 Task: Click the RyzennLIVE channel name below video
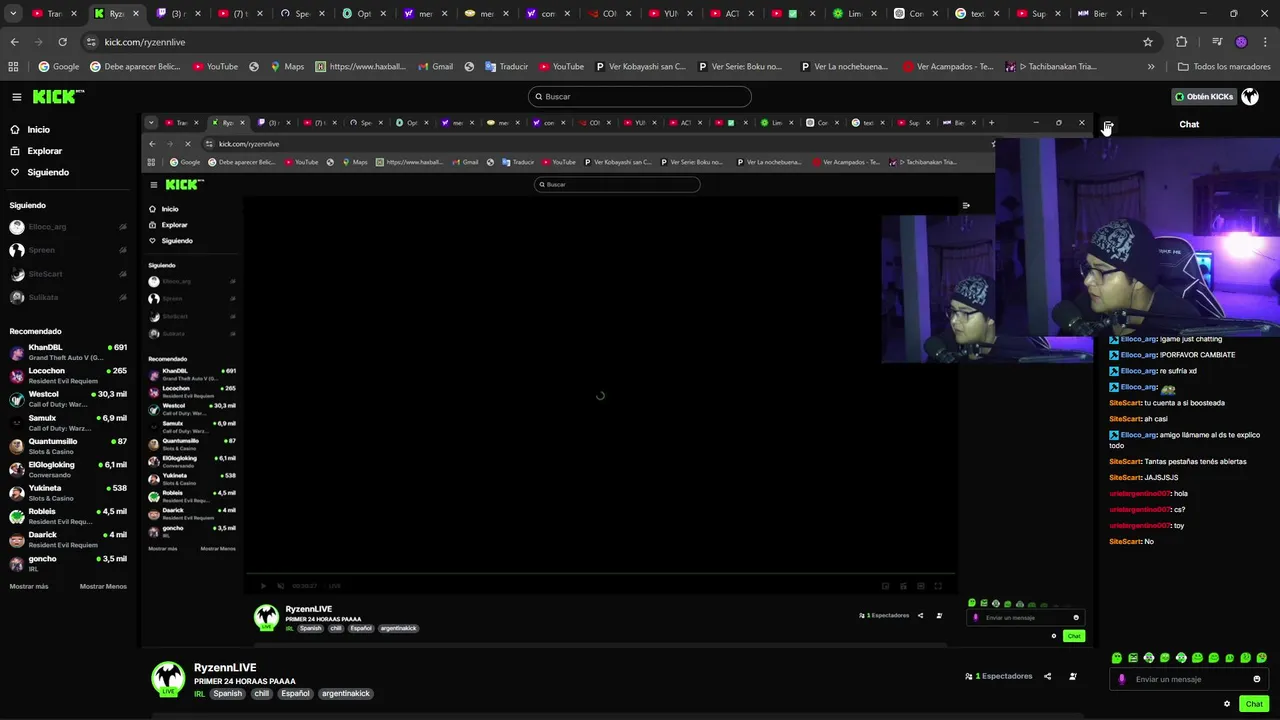pyautogui.click(x=225, y=667)
